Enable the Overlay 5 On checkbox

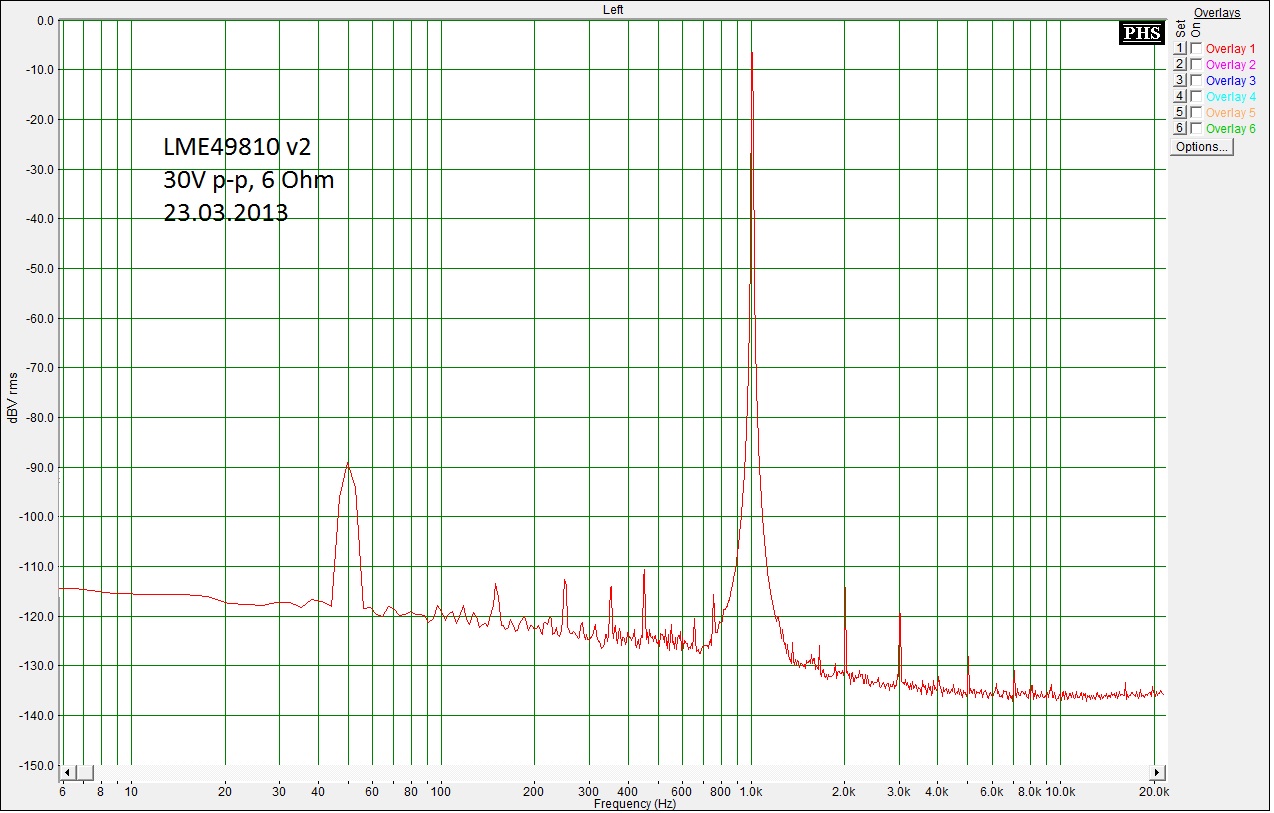pyautogui.click(x=1196, y=113)
